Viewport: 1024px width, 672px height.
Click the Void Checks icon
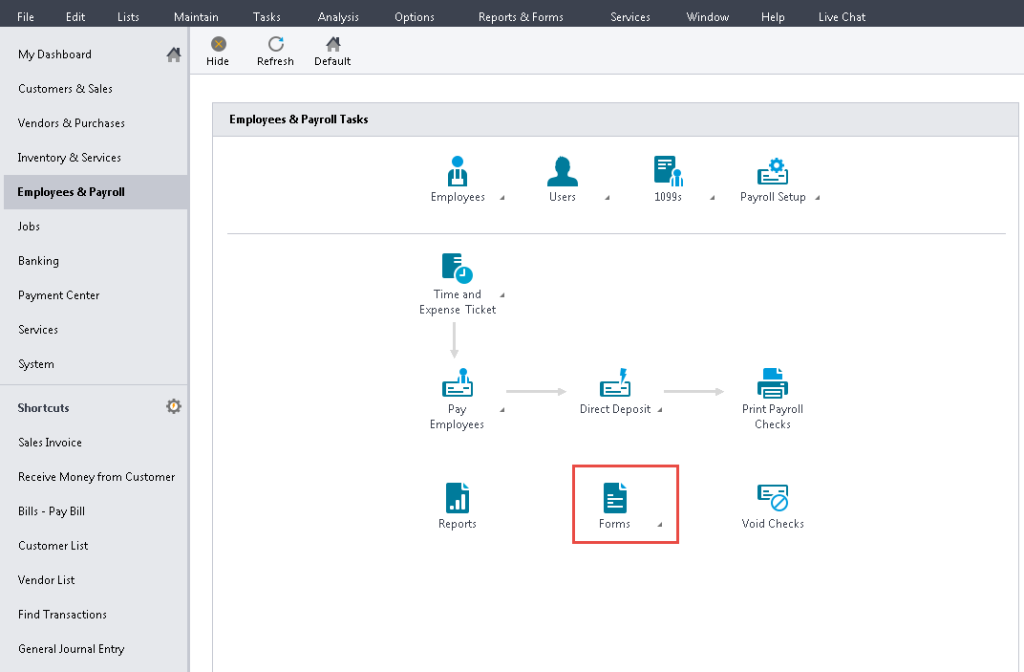pyautogui.click(x=772, y=498)
